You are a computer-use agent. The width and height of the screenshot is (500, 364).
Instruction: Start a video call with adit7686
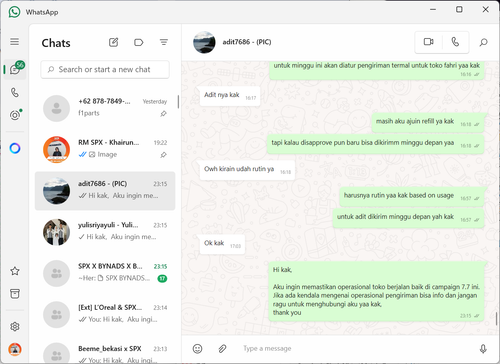coord(429,42)
